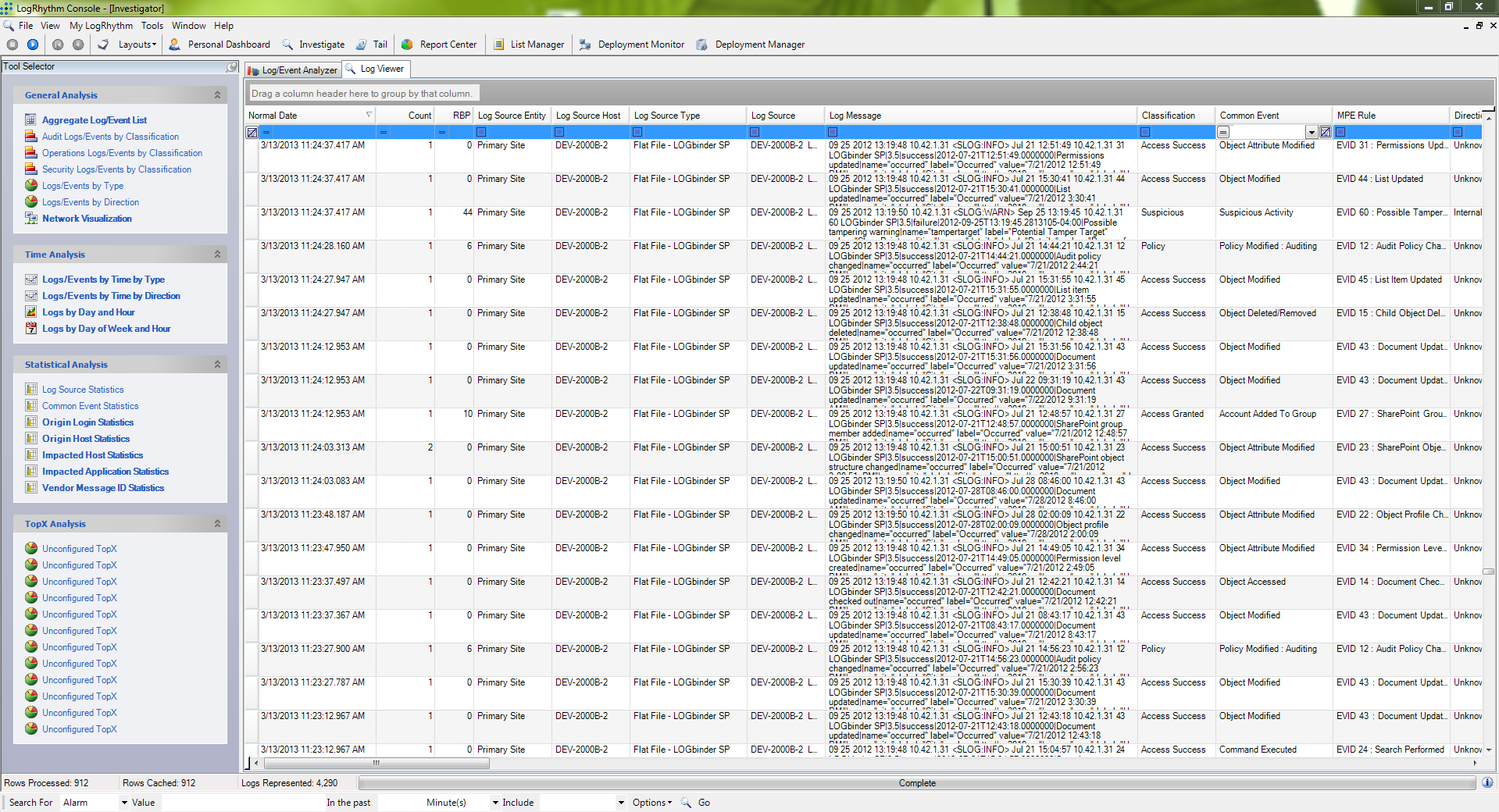
Task: Click the Go button
Action: [x=704, y=803]
